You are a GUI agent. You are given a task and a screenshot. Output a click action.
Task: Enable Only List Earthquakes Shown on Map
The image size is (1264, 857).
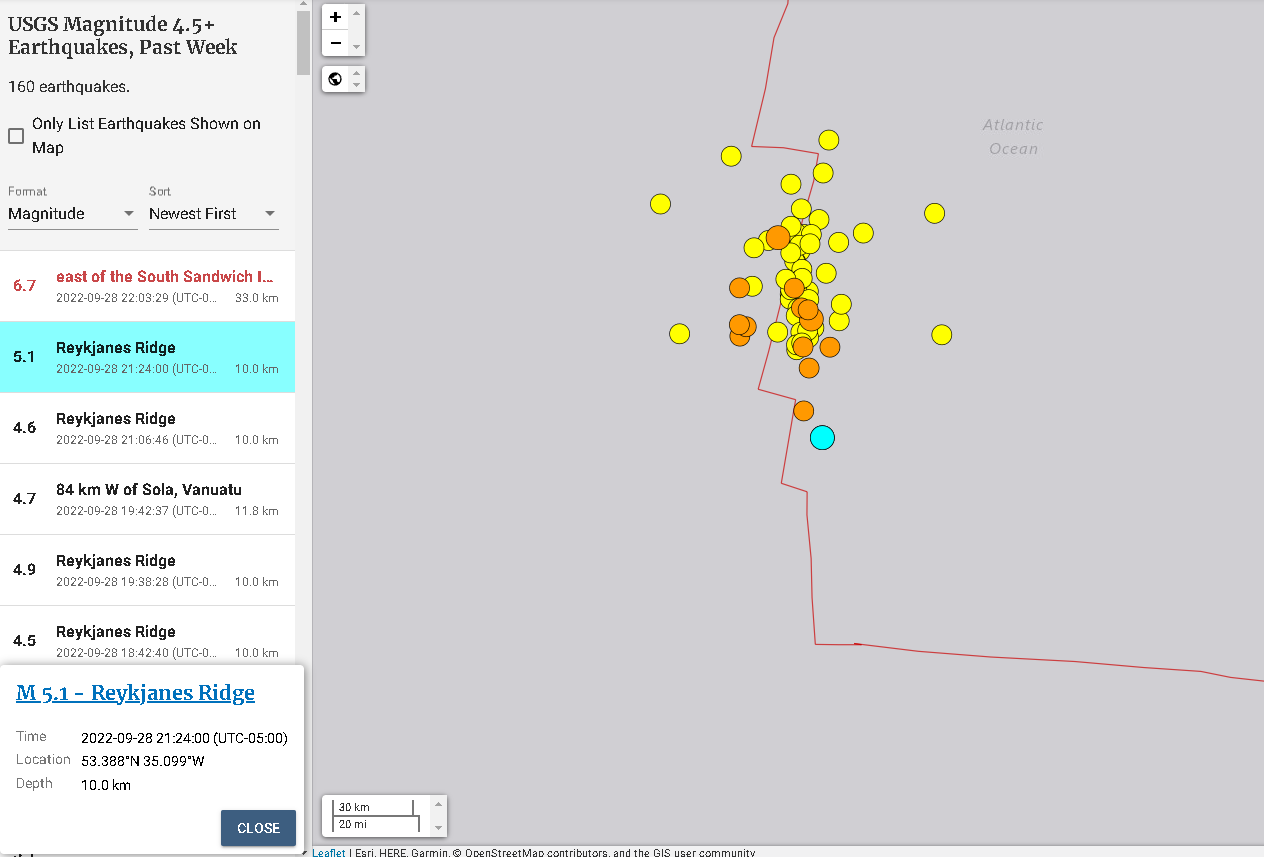(16, 136)
